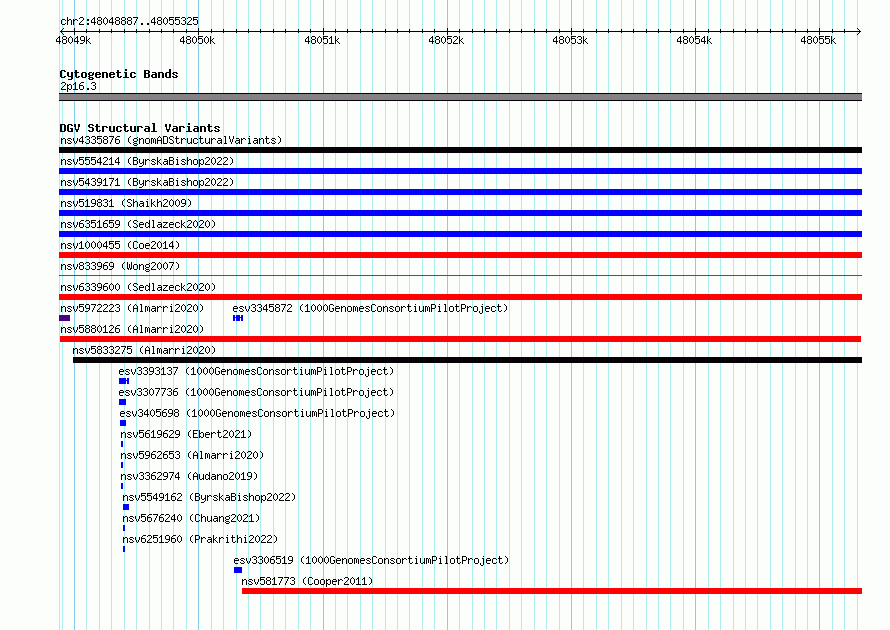
Task: Click the 48050k ruler mark
Action: point(197,40)
